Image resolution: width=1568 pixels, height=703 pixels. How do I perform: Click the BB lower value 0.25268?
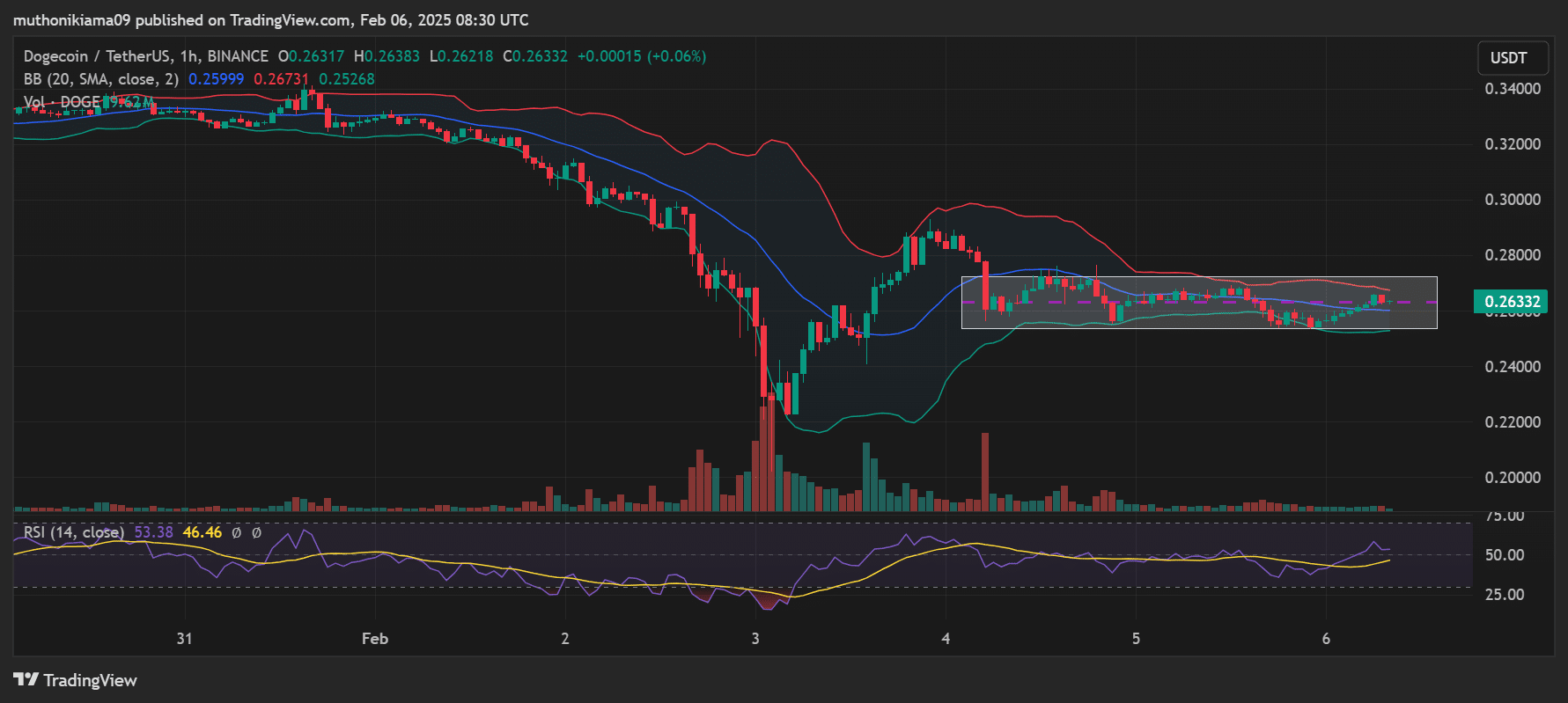(x=346, y=79)
